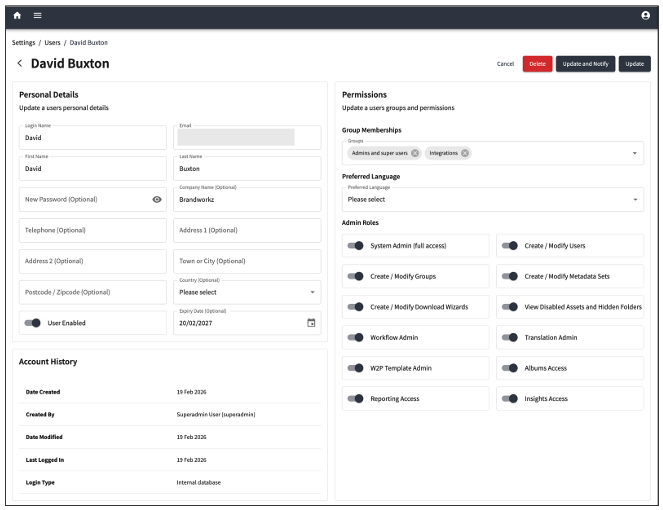This screenshot has height=510, width=663.
Task: Open the hamburger menu
Action: [38, 16]
